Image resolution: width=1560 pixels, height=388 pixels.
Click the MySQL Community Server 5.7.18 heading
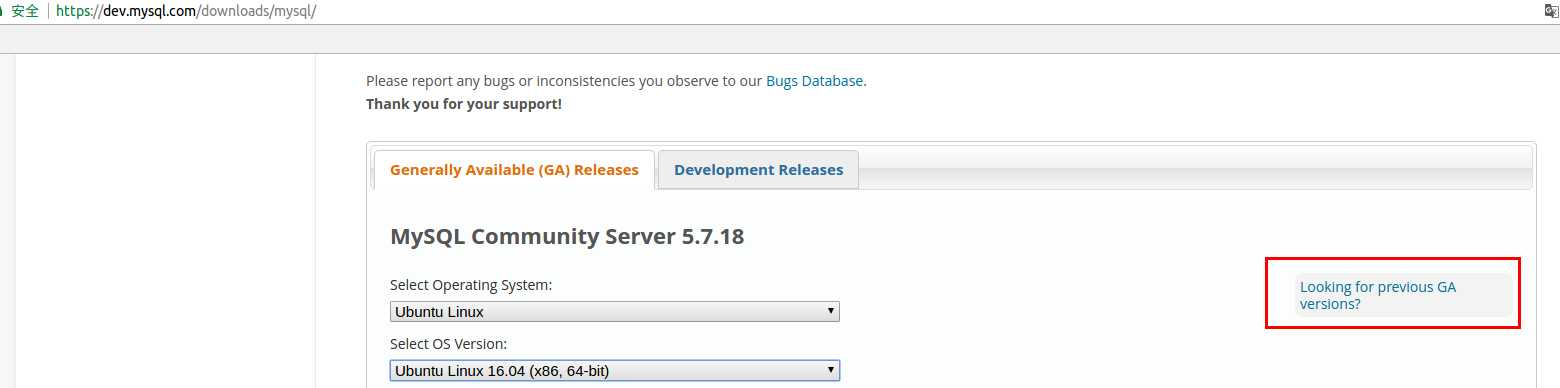click(x=567, y=237)
